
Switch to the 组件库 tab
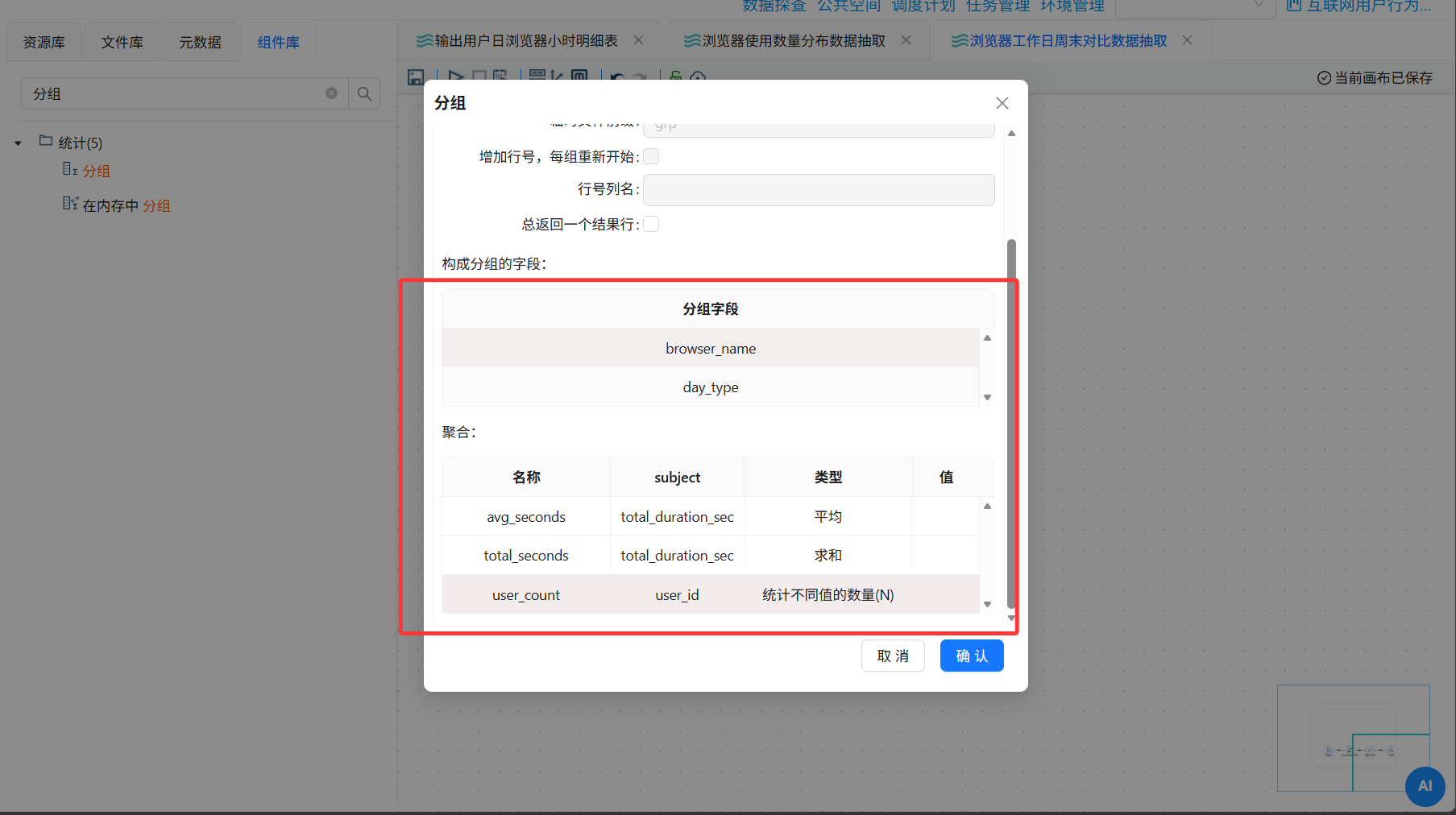tap(279, 42)
